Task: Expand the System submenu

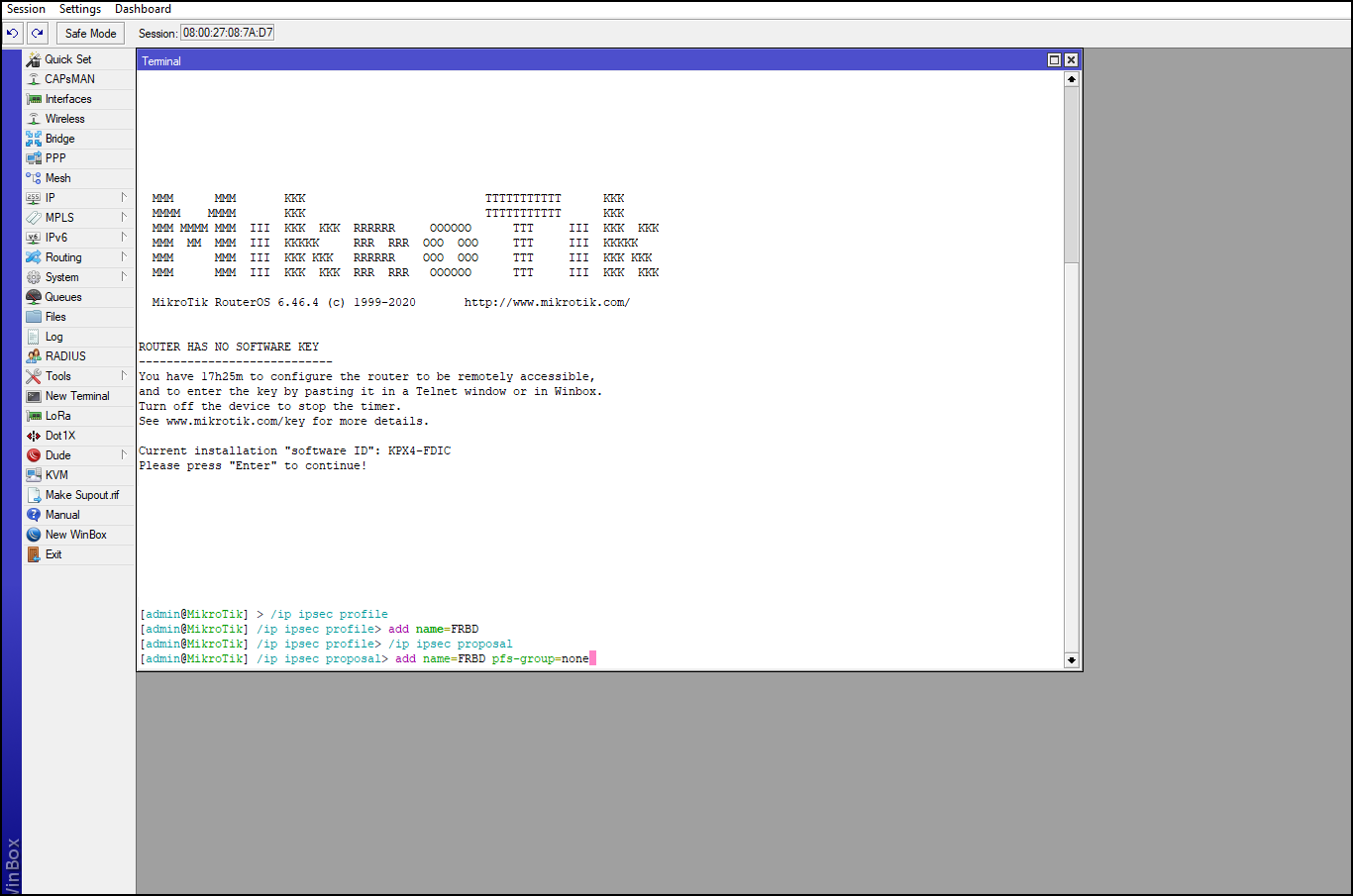Action: pyautogui.click(x=59, y=276)
